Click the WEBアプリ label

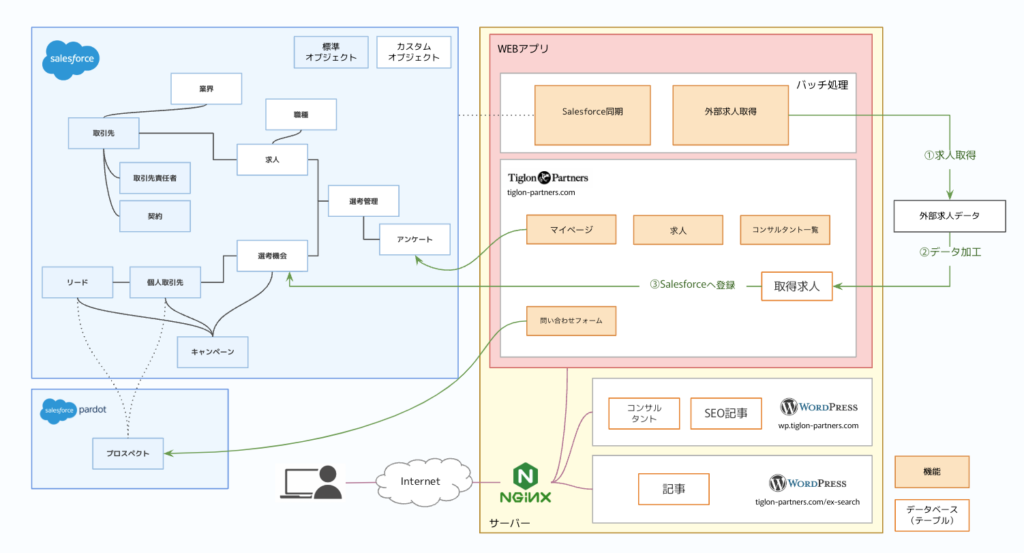523,49
